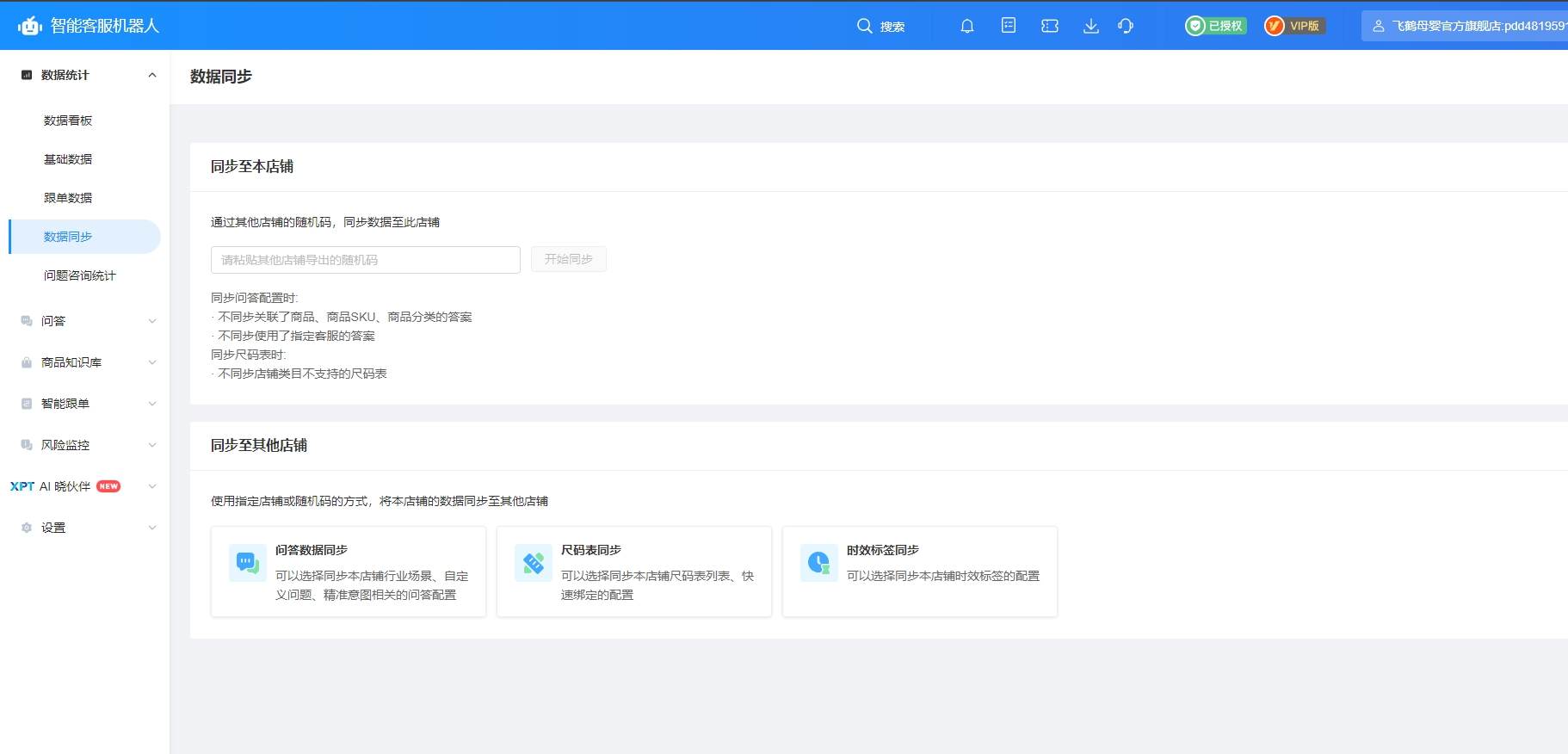Click the 智能跟单 sidebar label
1568x754 pixels.
click(x=65, y=404)
